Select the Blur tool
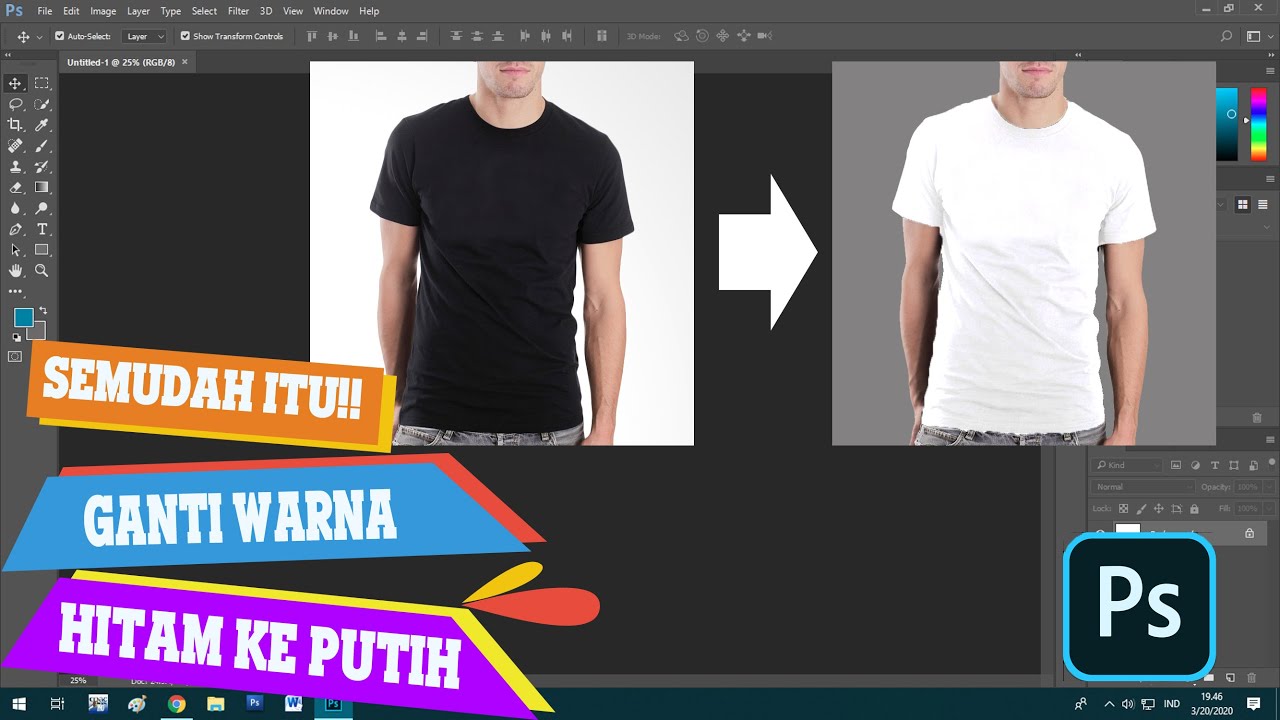1280x720 pixels. [x=15, y=208]
